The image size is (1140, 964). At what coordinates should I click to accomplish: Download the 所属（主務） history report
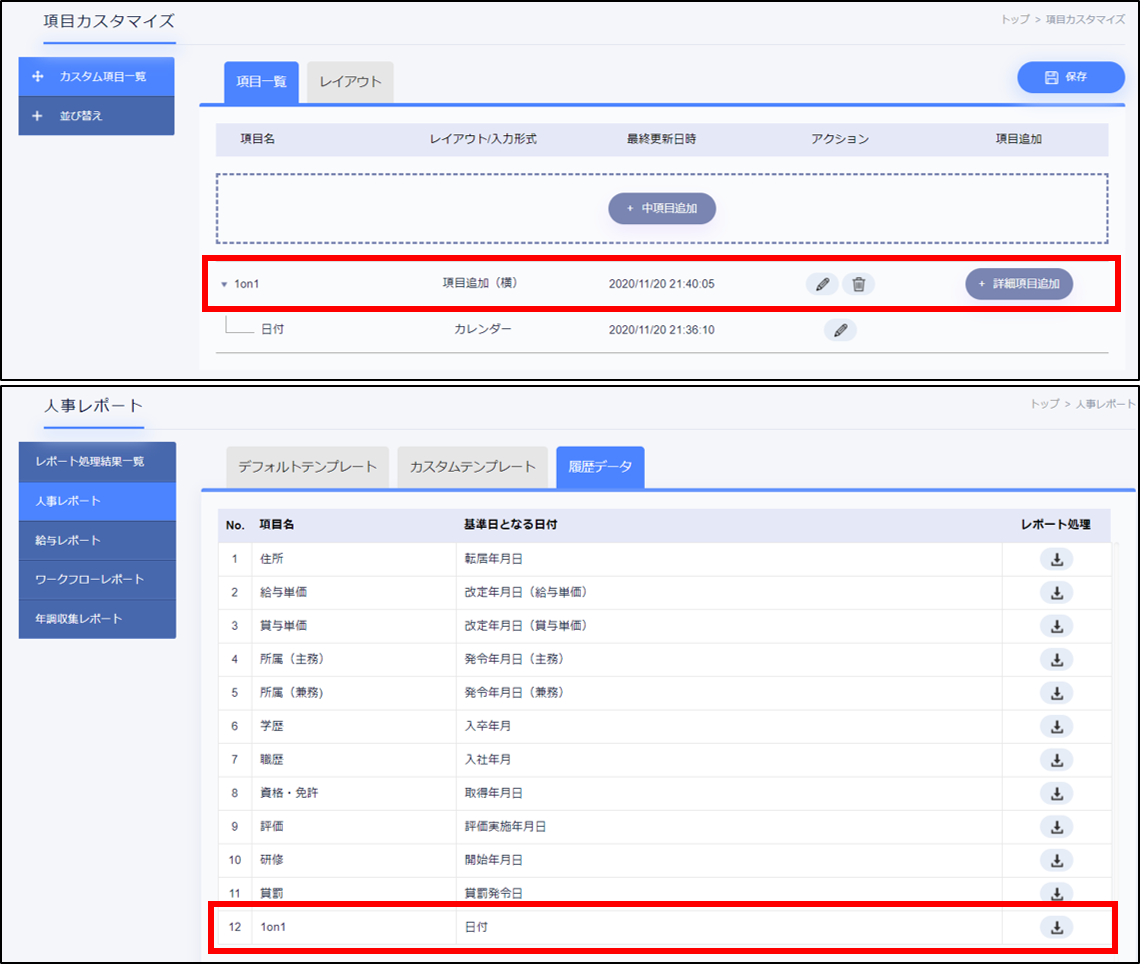point(1056,659)
